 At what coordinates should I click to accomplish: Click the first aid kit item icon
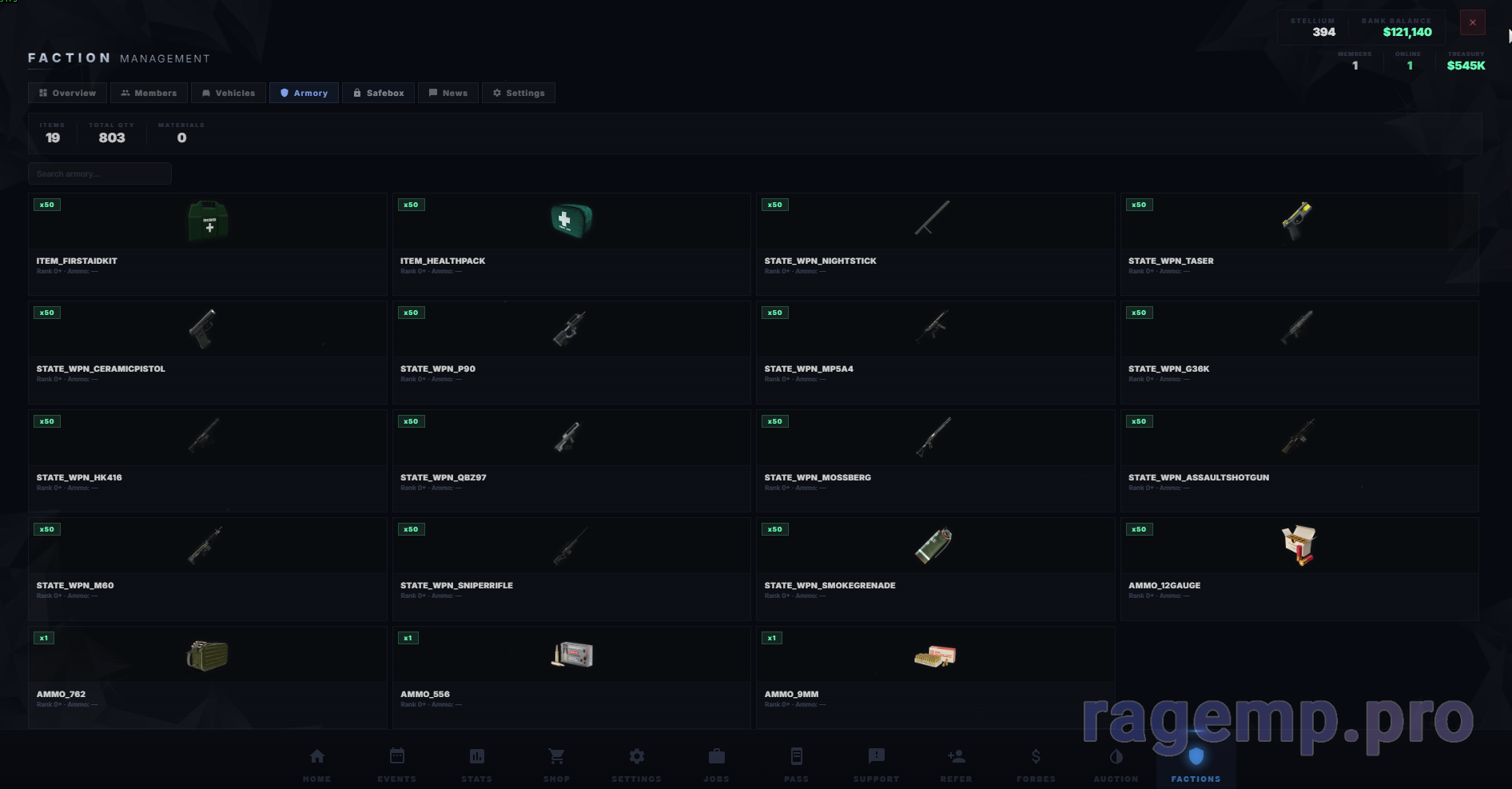(208, 221)
